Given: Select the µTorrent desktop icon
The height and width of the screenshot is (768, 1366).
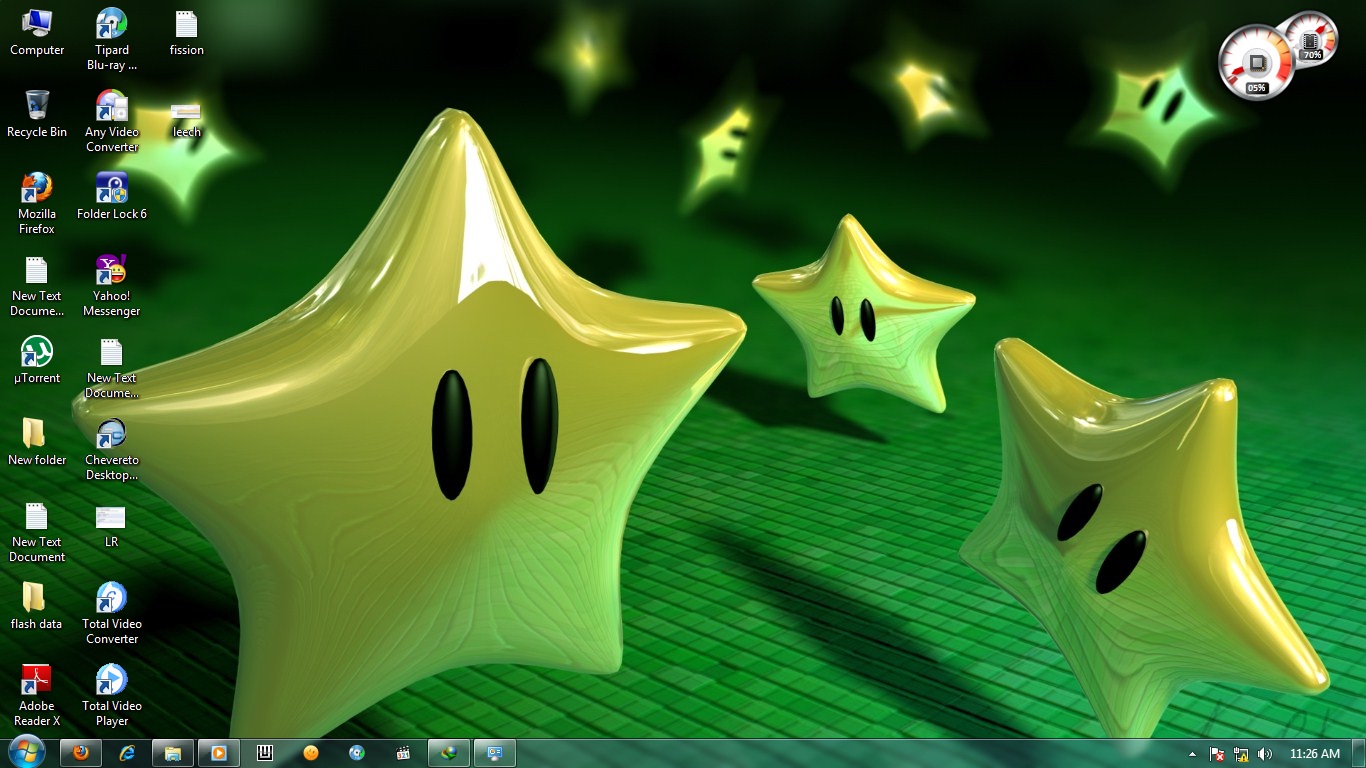Looking at the screenshot, I should point(37,353).
